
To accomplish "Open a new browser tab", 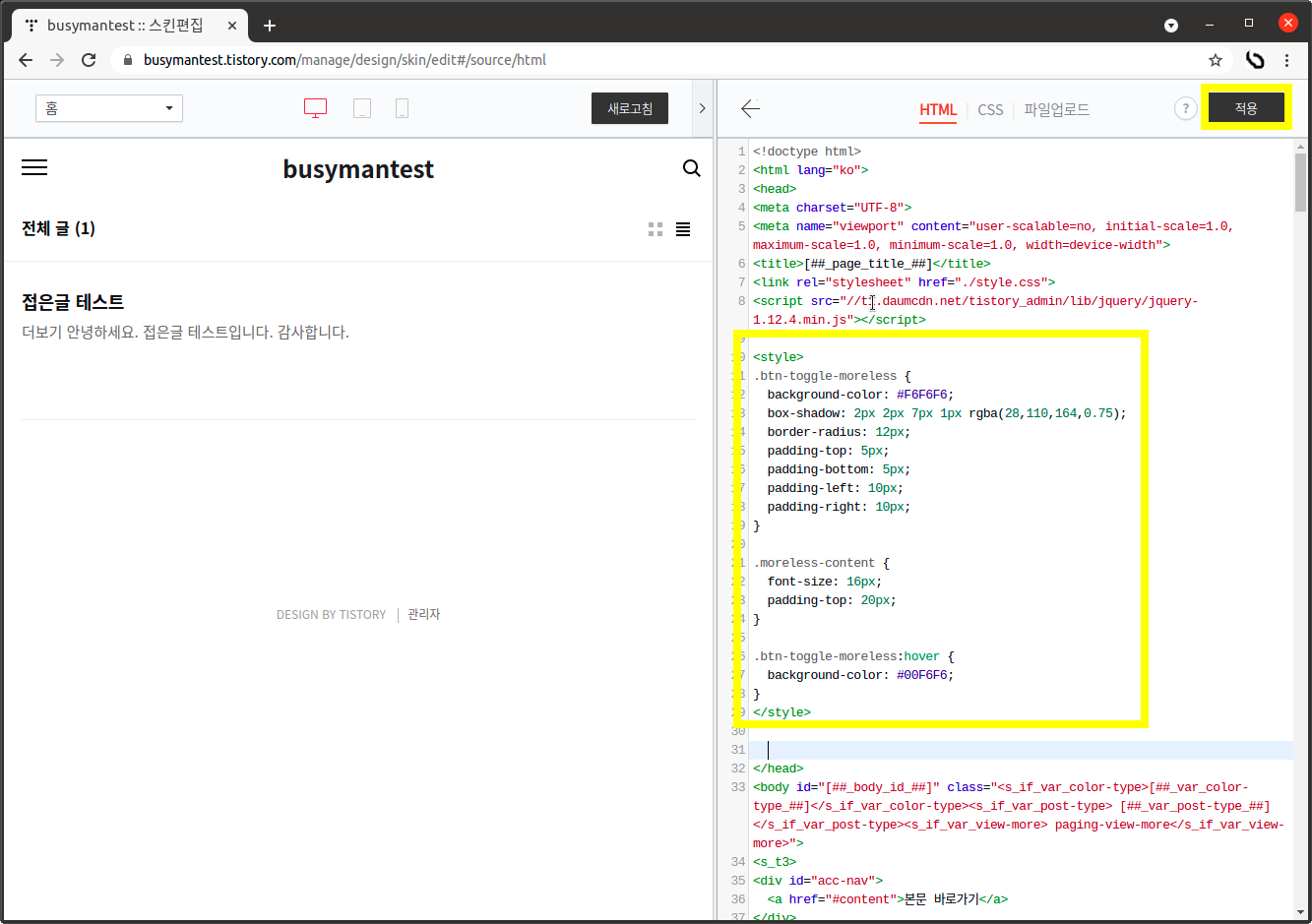I will pos(270,26).
